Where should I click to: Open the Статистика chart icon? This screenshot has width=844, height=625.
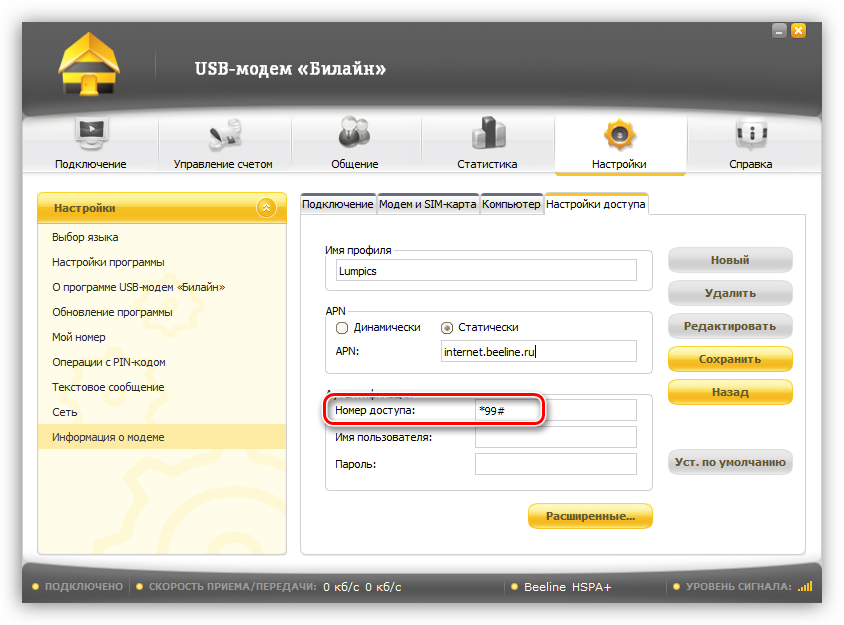[x=487, y=135]
